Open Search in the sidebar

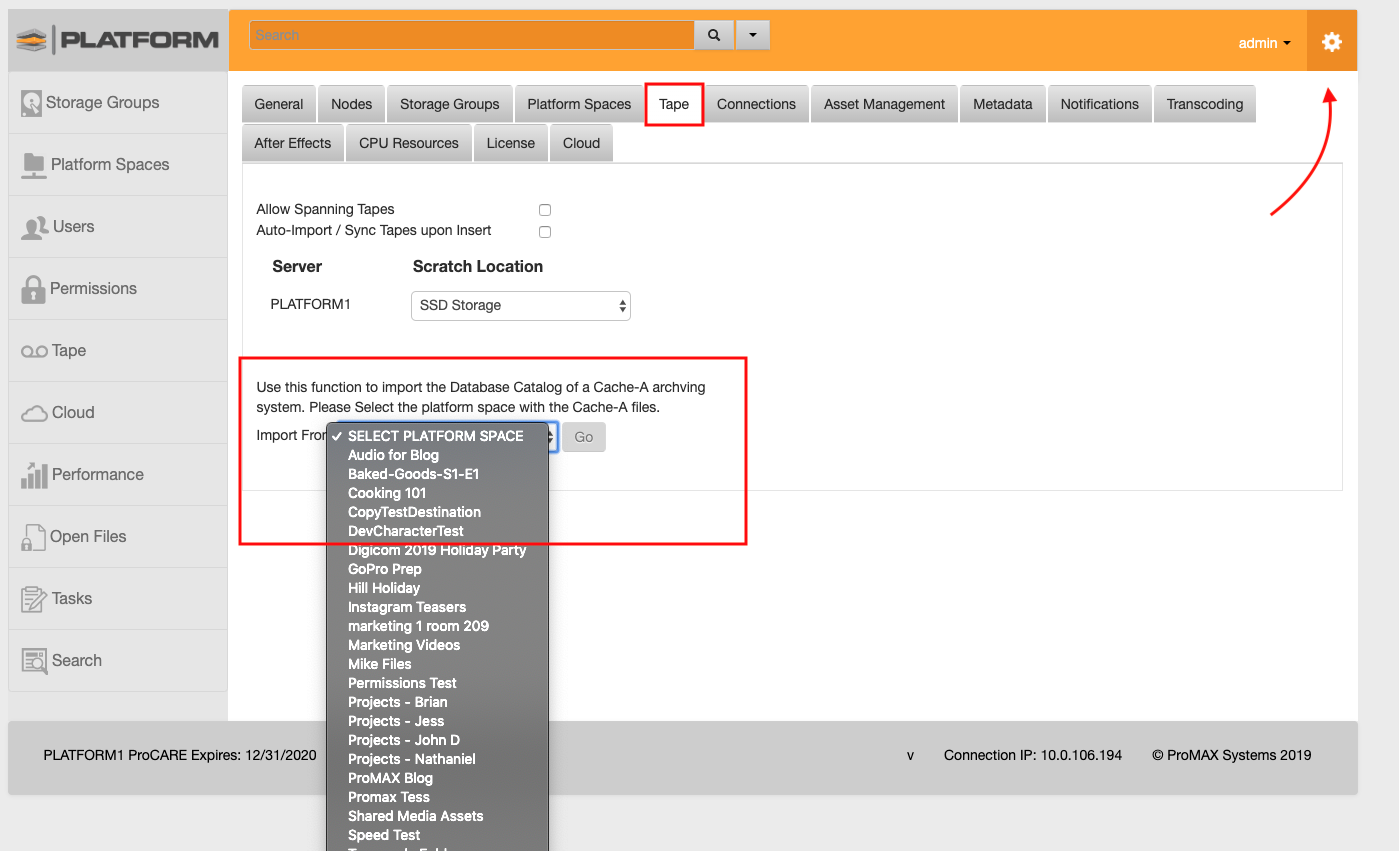coord(118,660)
